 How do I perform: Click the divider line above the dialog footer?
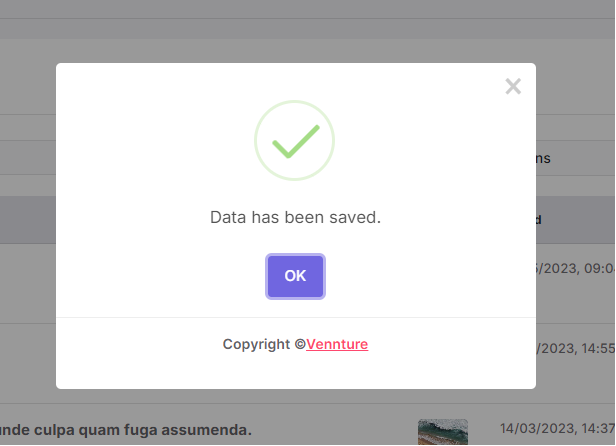296,317
